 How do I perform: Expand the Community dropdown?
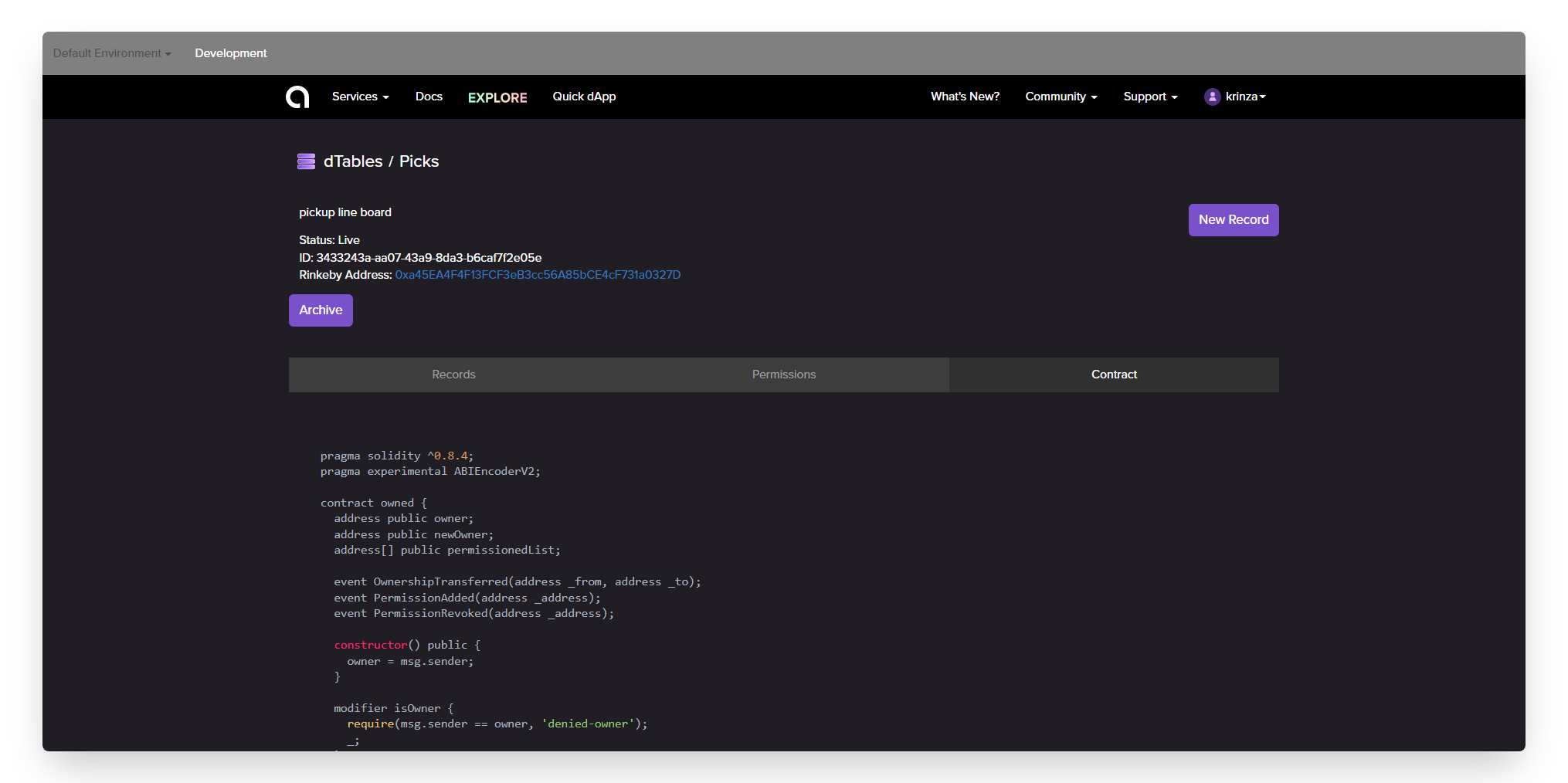coord(1061,97)
